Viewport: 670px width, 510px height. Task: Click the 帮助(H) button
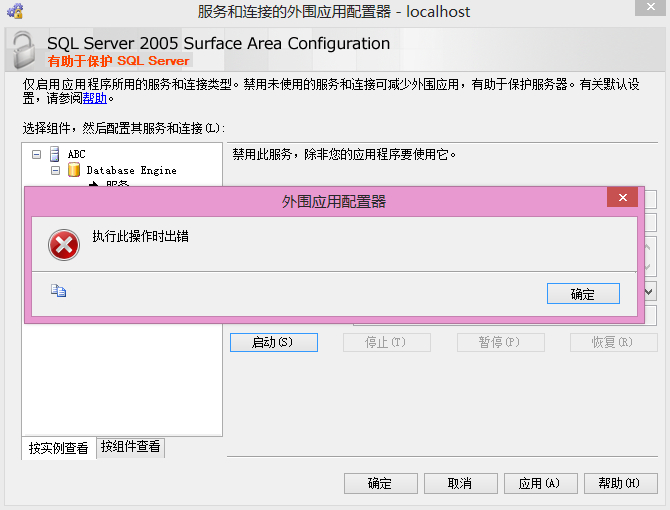(x=620, y=484)
